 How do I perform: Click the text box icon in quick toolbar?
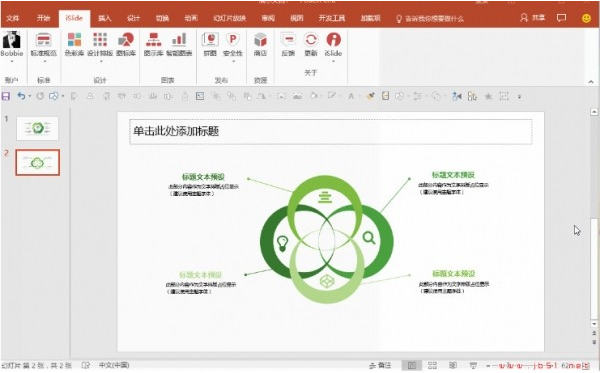[200, 96]
